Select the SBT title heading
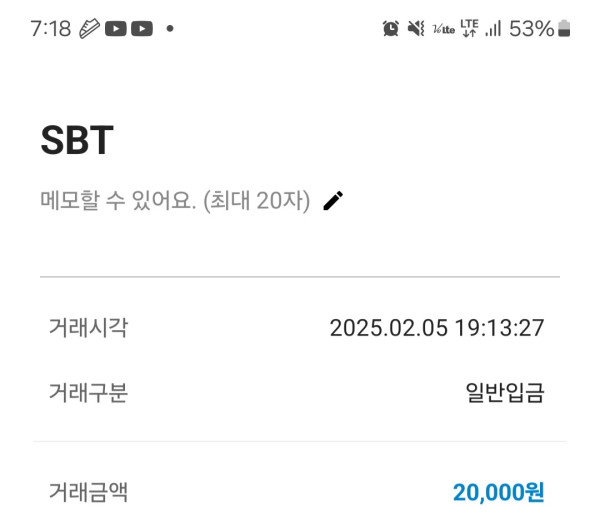Viewport: 600px width, 528px height. pyautogui.click(x=77, y=142)
